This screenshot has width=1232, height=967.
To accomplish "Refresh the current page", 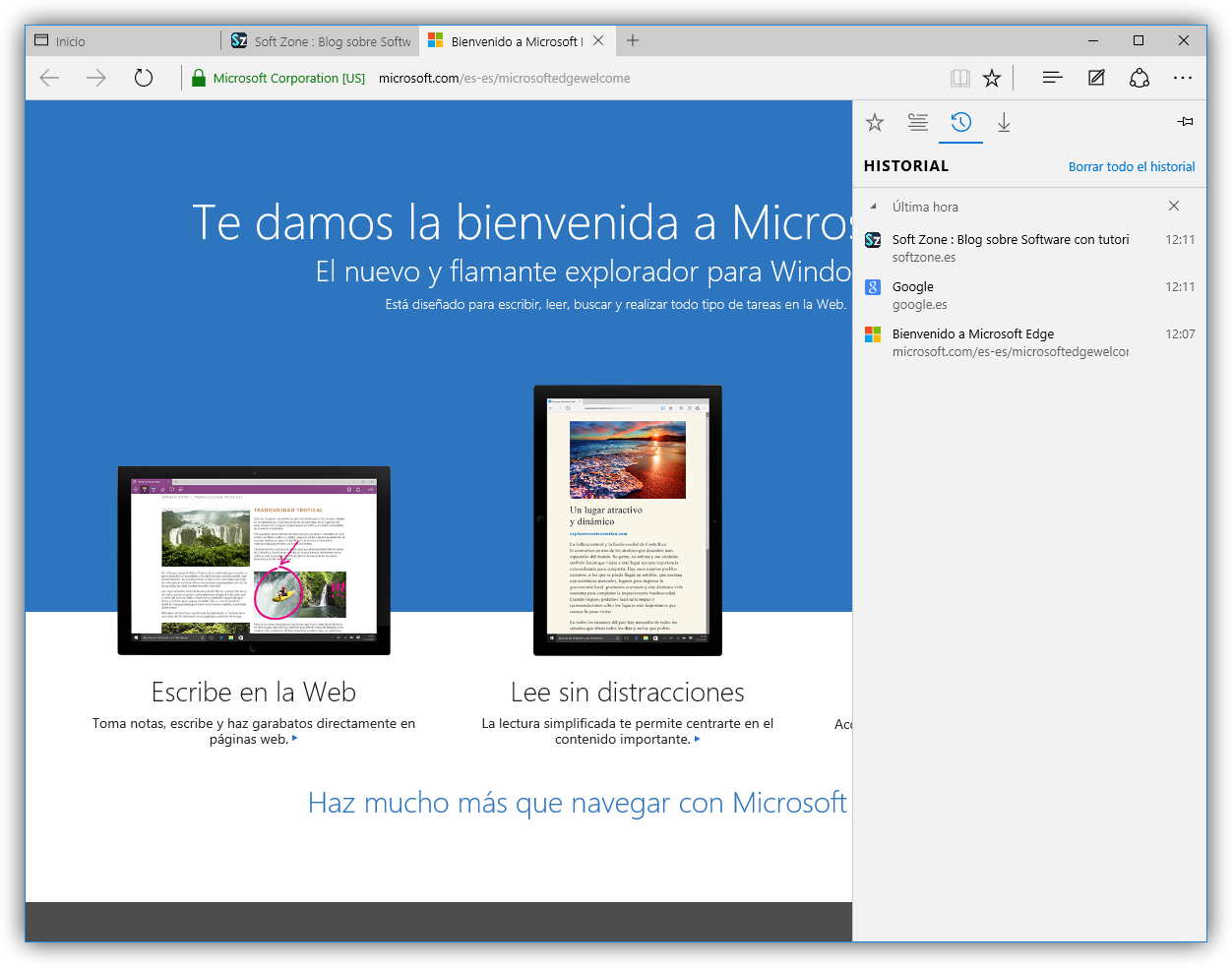I will click(144, 78).
